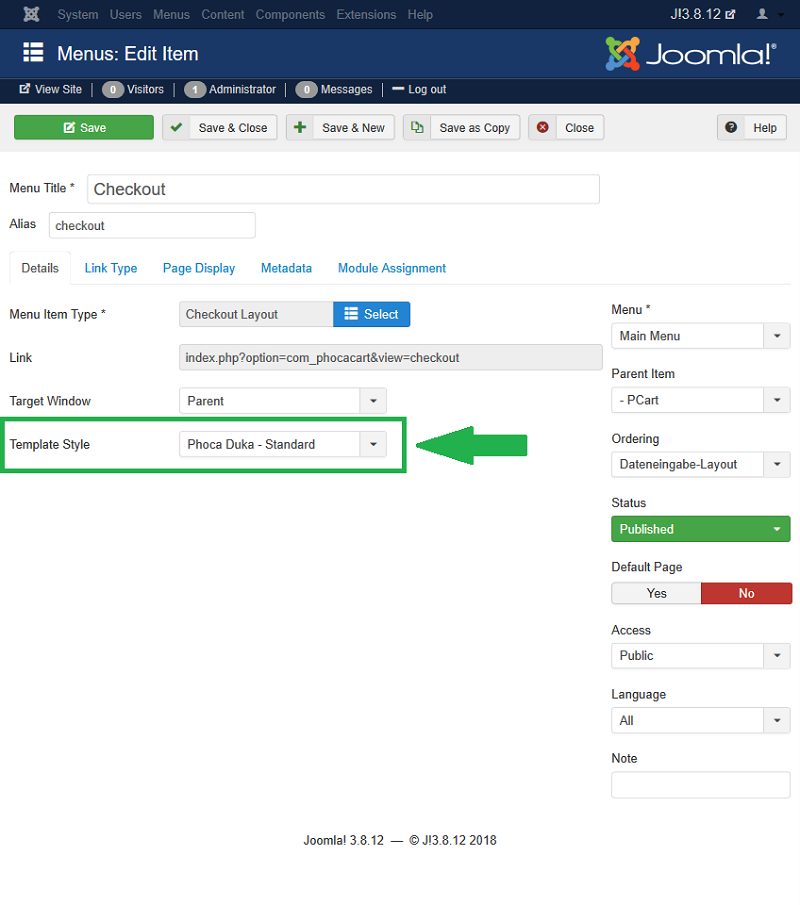Switch to the Module Assignment tab
Screen dimensions: 800x905
pyautogui.click(x=391, y=268)
